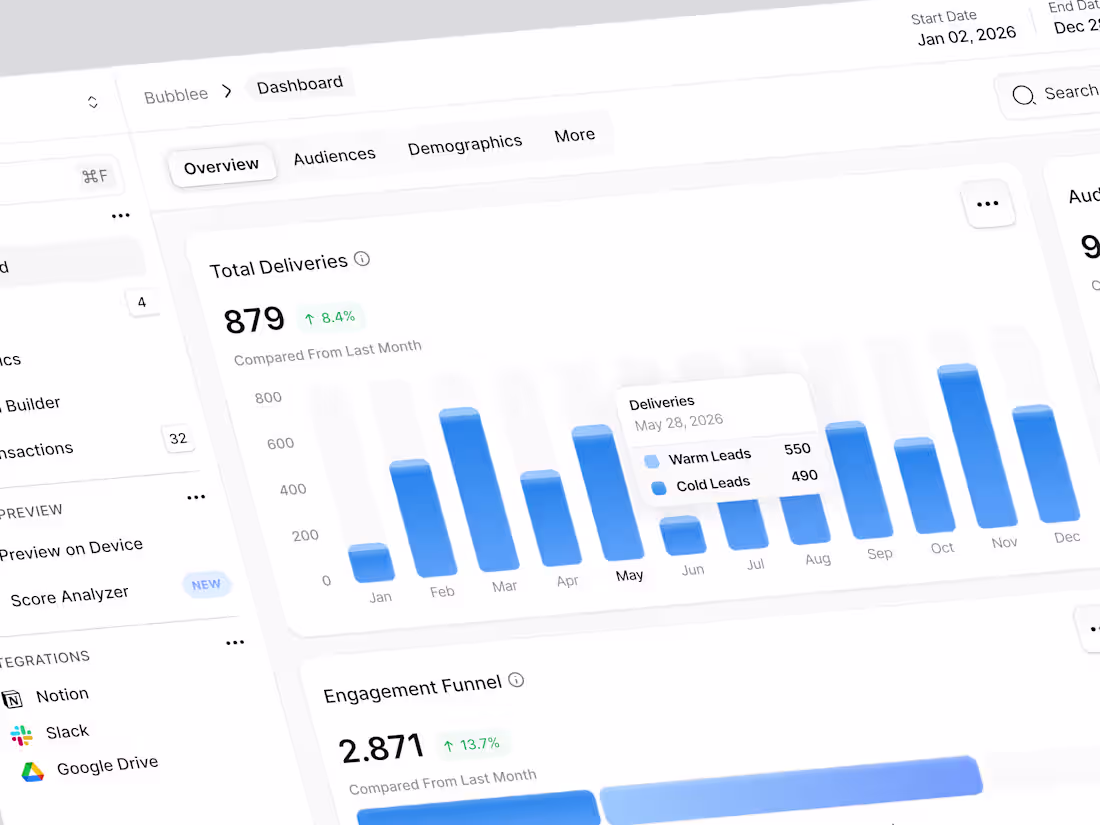Expand the INTEGRATIONS section ellipsis menu
This screenshot has width=1100, height=825.
(x=235, y=642)
